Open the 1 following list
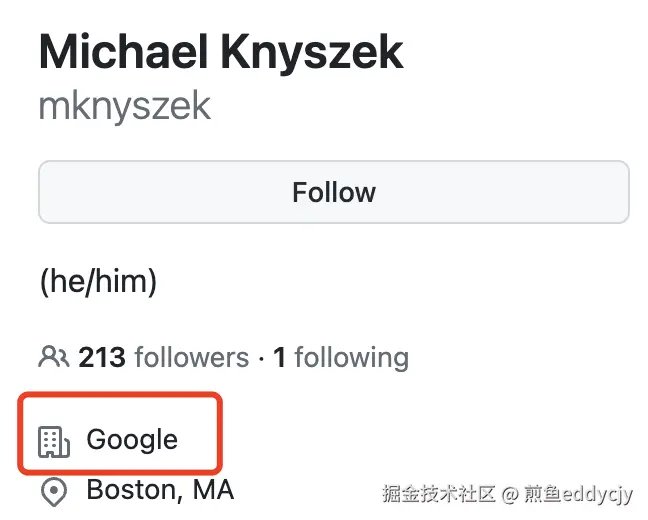The image size is (648, 520). pos(341,357)
